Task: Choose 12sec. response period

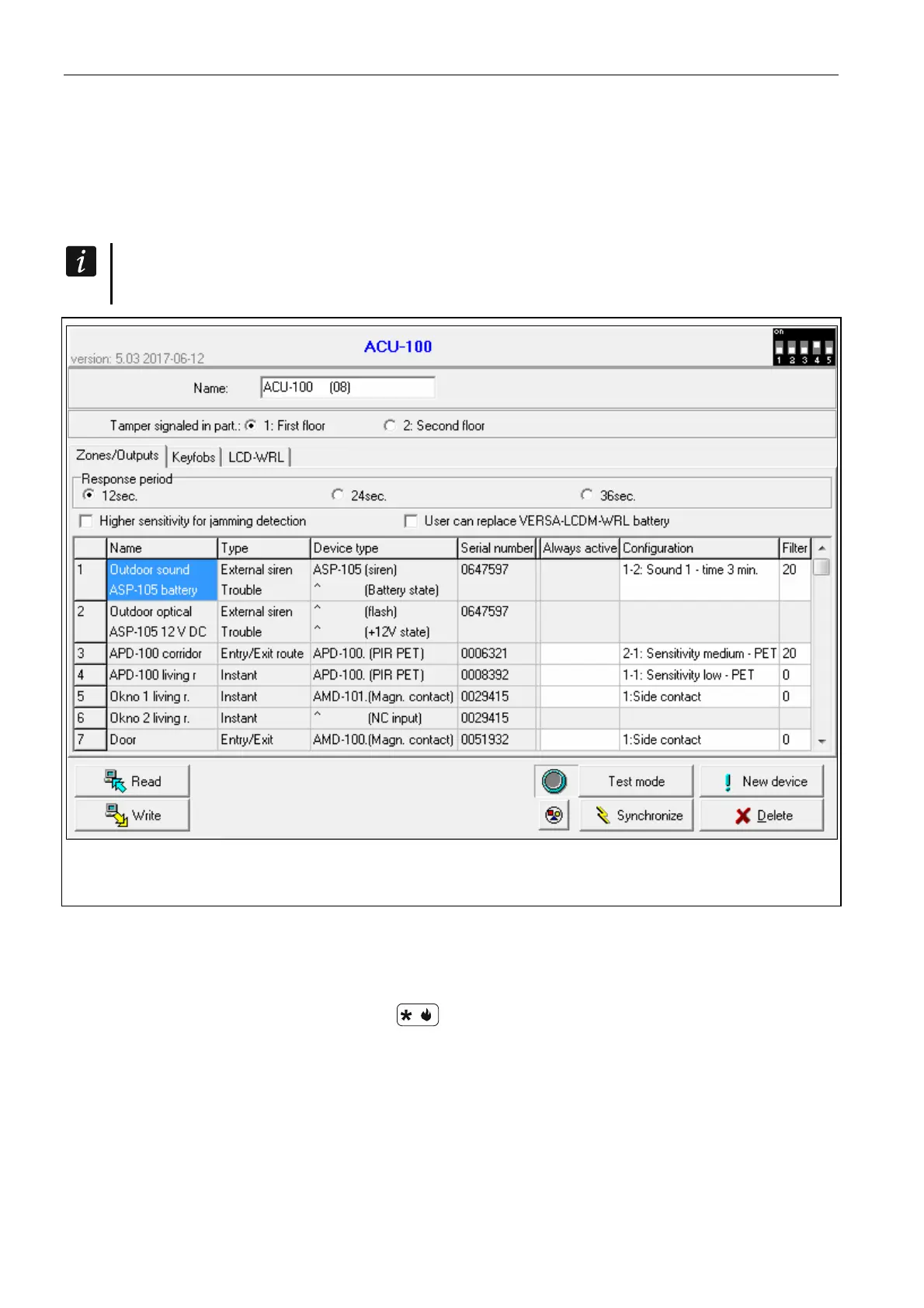Action: click(x=89, y=495)
